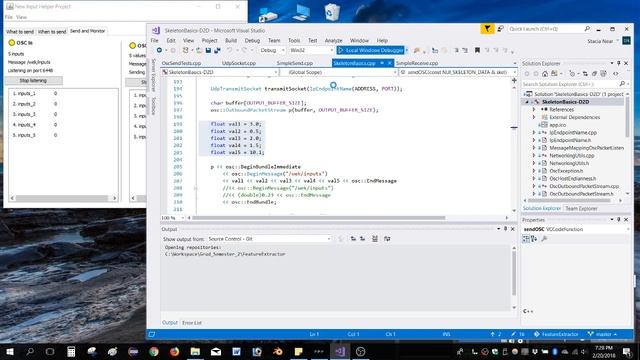
Task: Start Local Windows Debugger
Action: (x=371, y=50)
